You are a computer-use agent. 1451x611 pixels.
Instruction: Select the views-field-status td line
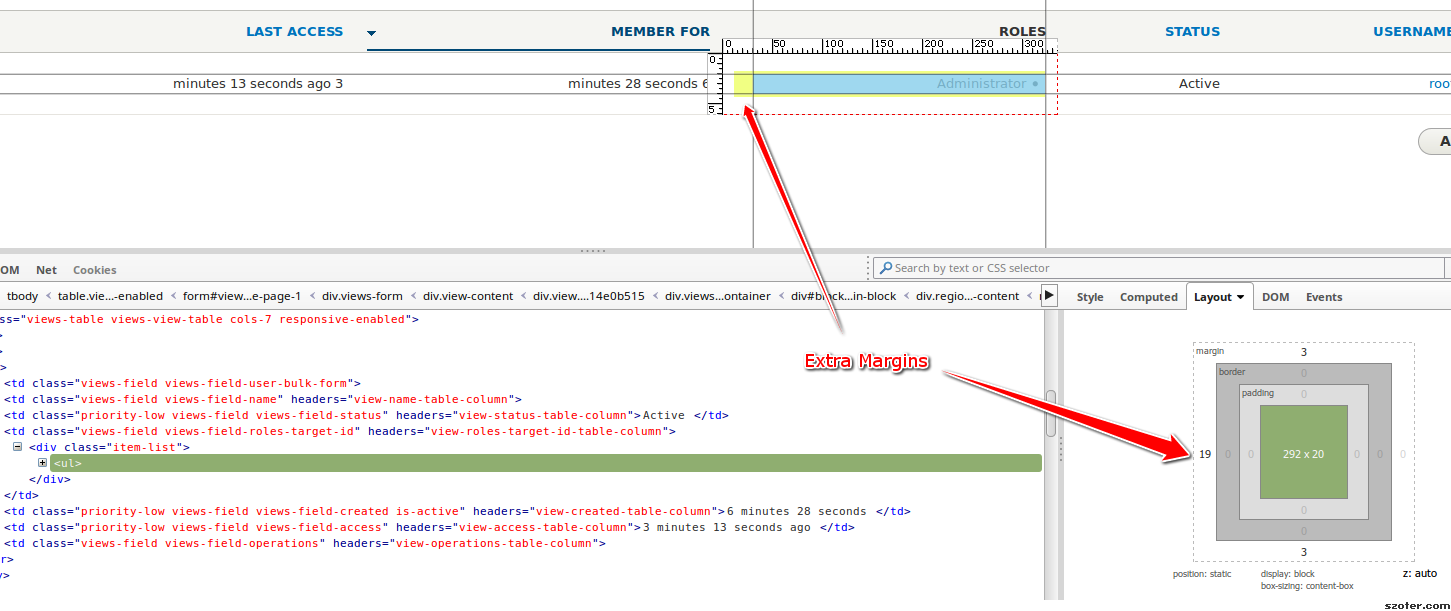click(366, 415)
